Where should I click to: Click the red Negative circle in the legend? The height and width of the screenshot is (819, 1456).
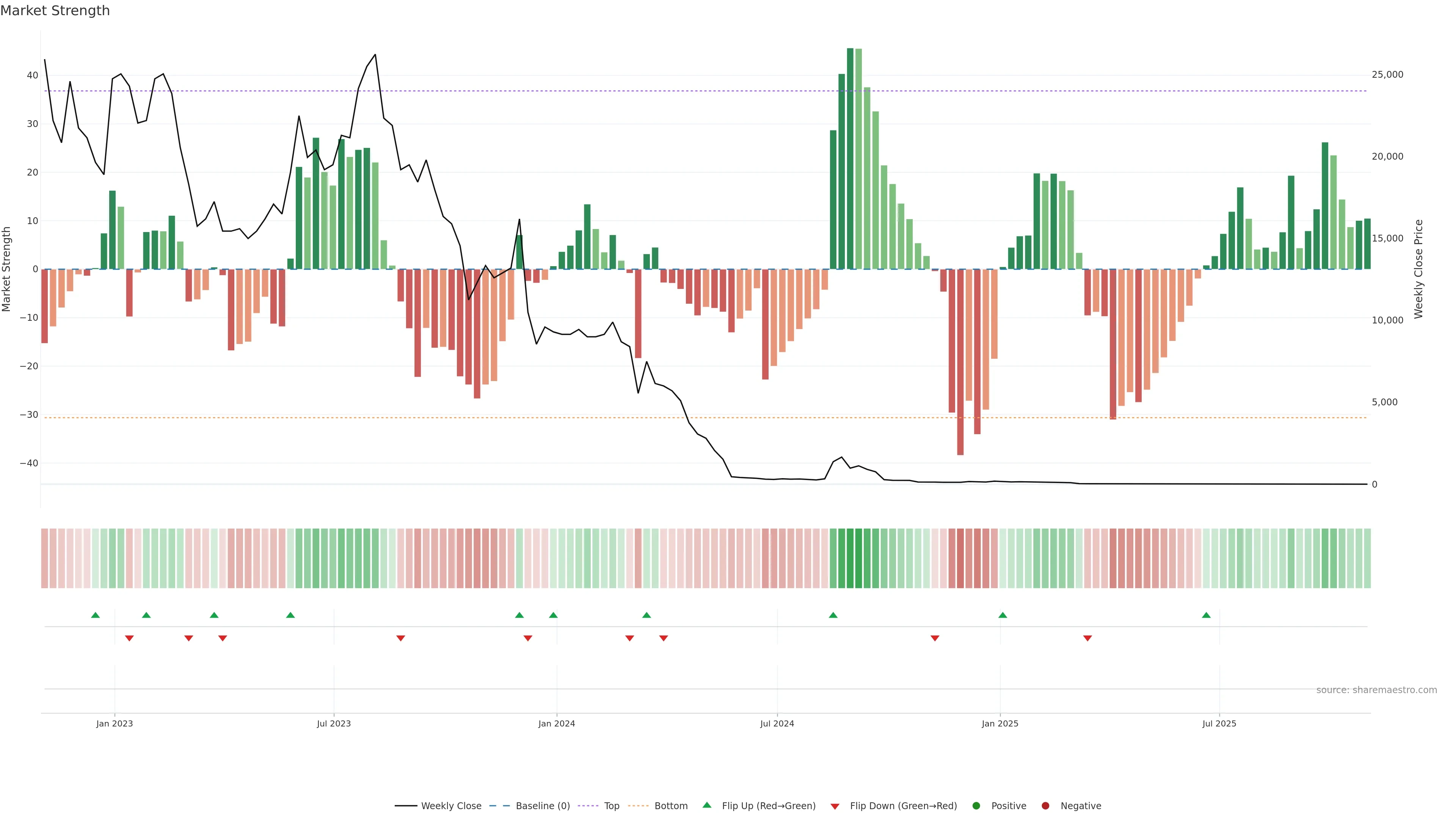click(1045, 806)
